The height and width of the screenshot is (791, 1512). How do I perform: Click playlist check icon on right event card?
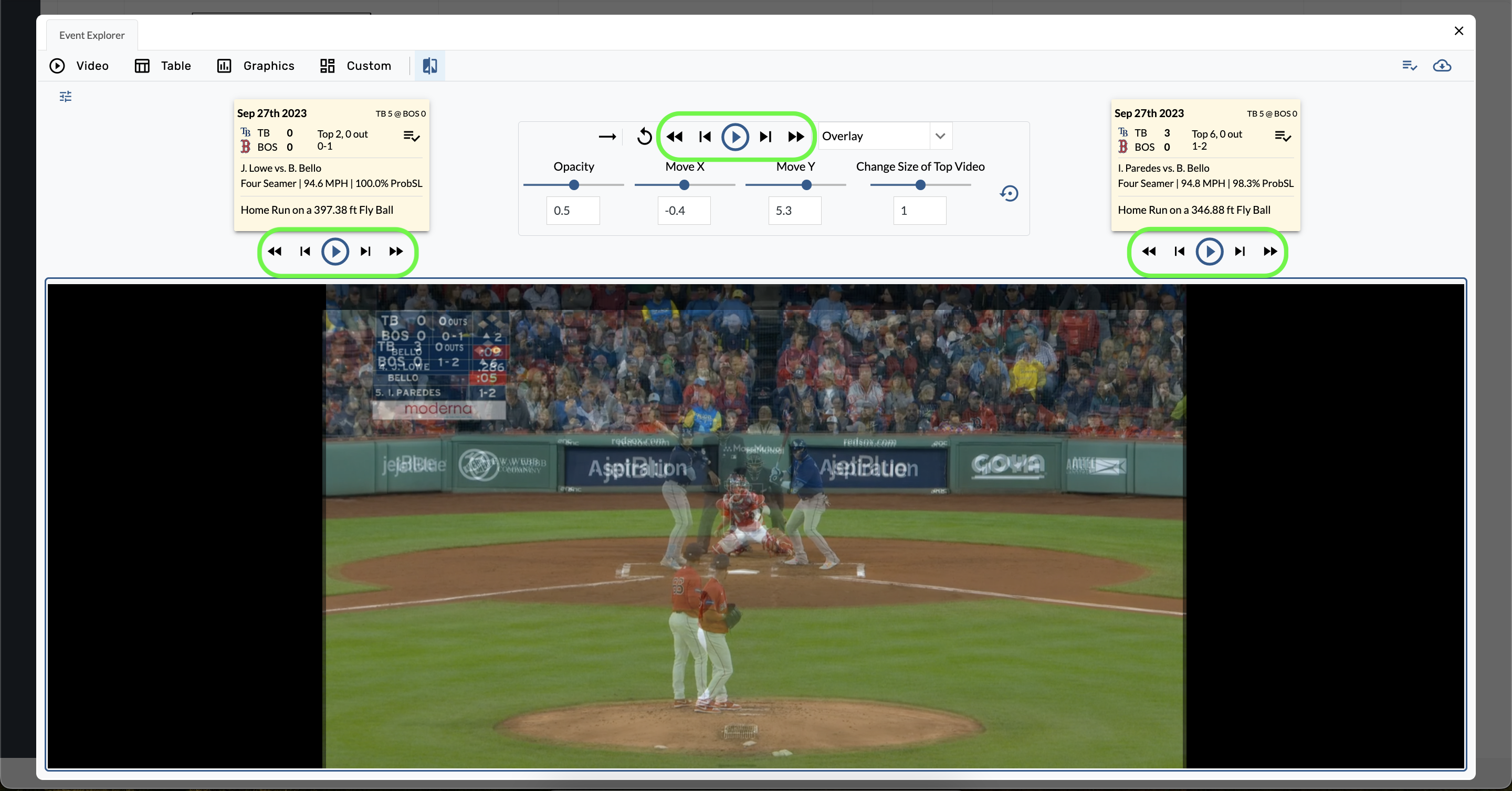click(x=1283, y=136)
